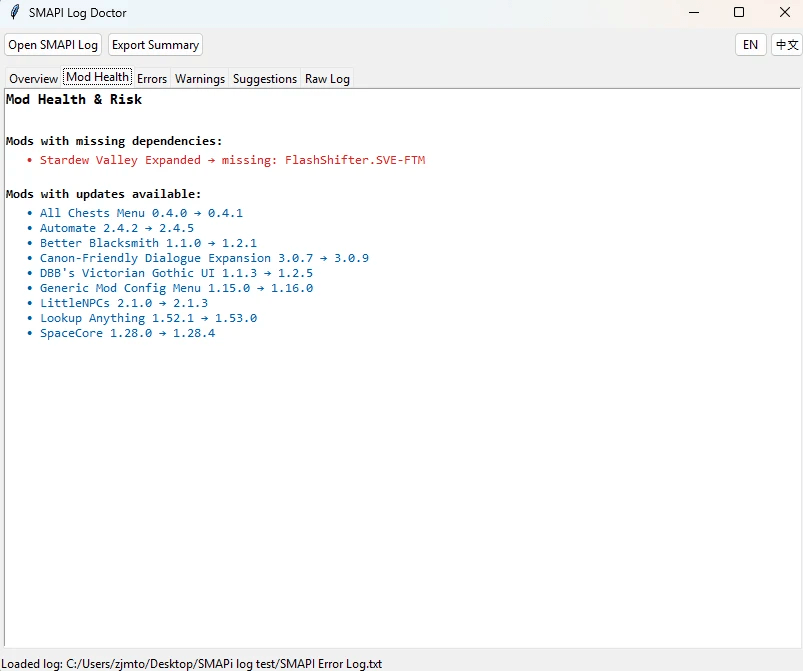803x671 pixels.
Task: Show the Warnings tab
Action: [200, 79]
